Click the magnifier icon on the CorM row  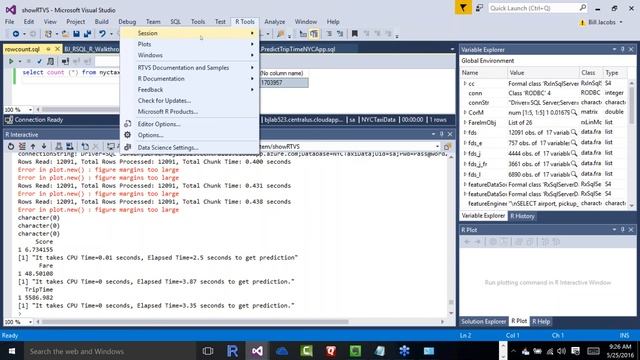pyautogui.click(x=574, y=112)
